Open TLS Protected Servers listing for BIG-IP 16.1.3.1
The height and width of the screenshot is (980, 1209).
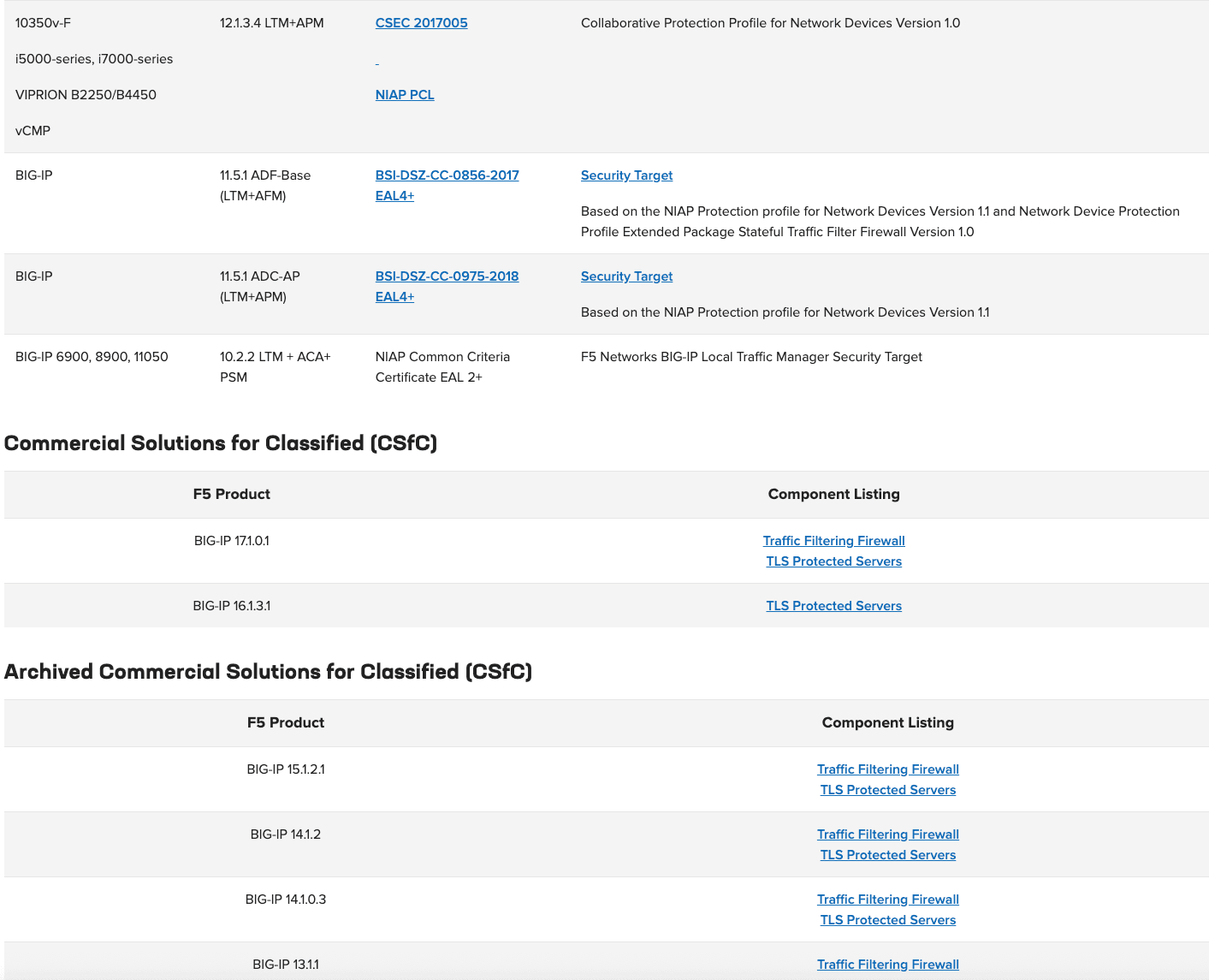(x=833, y=605)
